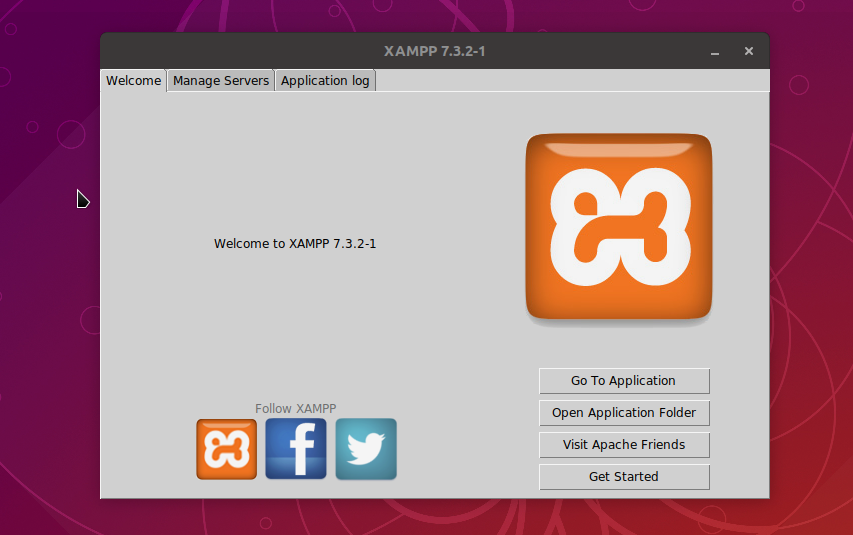853x535 pixels.
Task: Open the XAMPP social icon under Follow XAMPP
Action: [x=226, y=449]
